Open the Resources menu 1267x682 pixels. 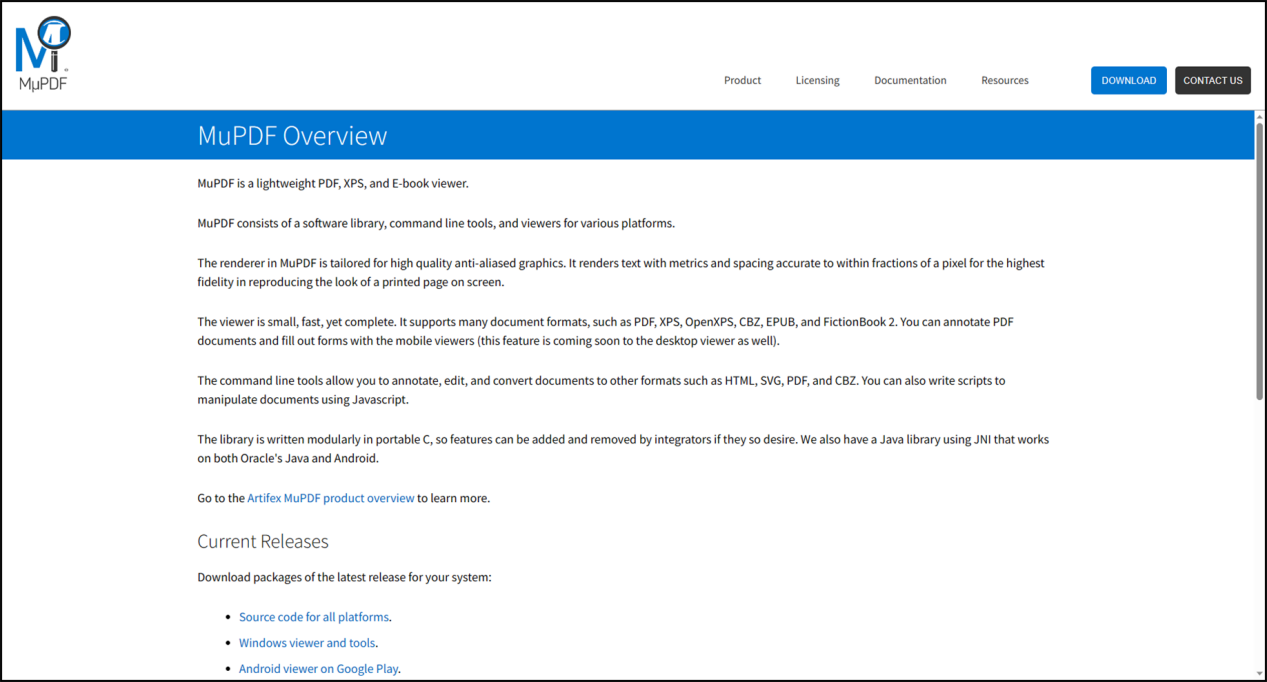point(1004,80)
